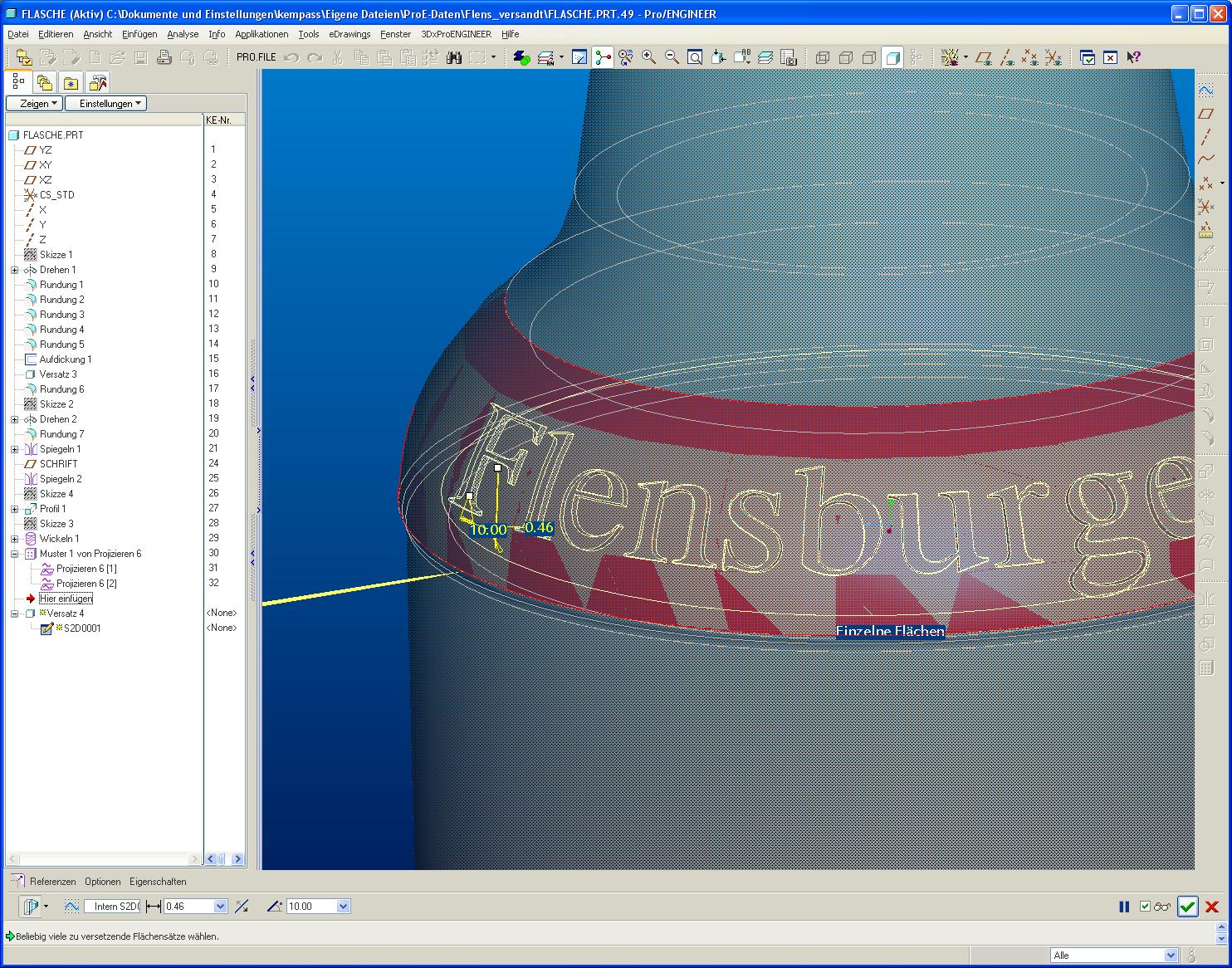Image resolution: width=1232 pixels, height=968 pixels.
Task: Click the flip offset direction icon
Action: pos(242,907)
